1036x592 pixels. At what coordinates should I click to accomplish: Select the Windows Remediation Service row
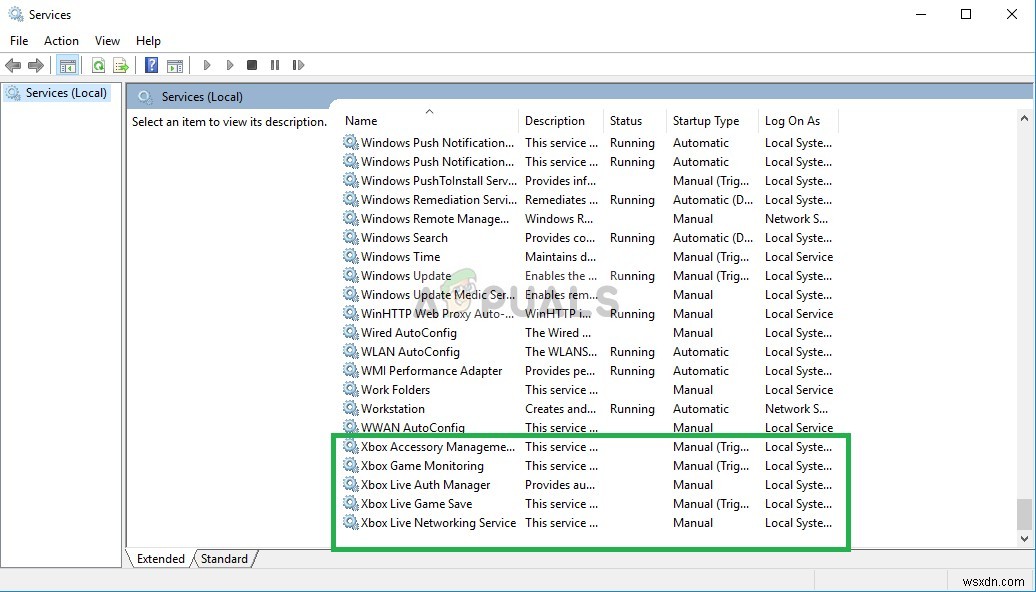pyautogui.click(x=588, y=200)
